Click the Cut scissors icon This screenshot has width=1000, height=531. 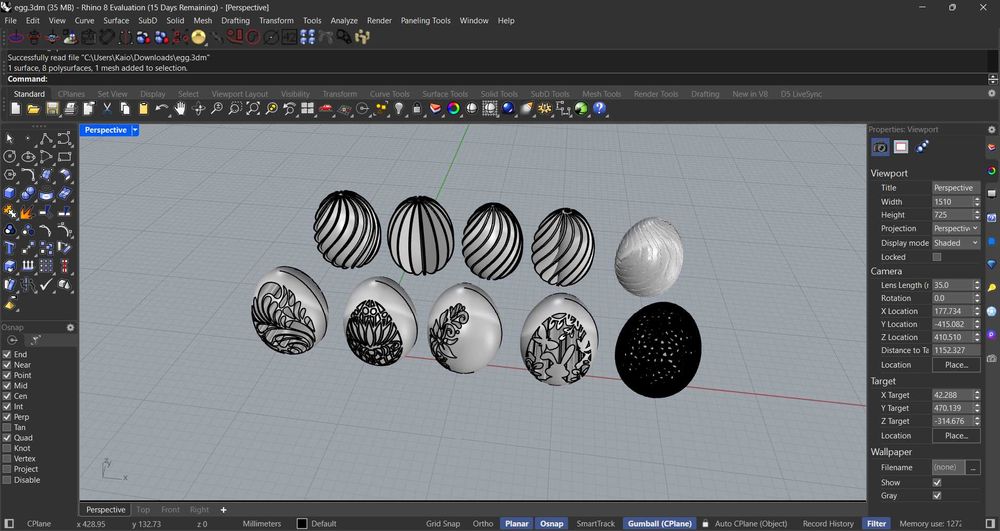[x=107, y=109]
